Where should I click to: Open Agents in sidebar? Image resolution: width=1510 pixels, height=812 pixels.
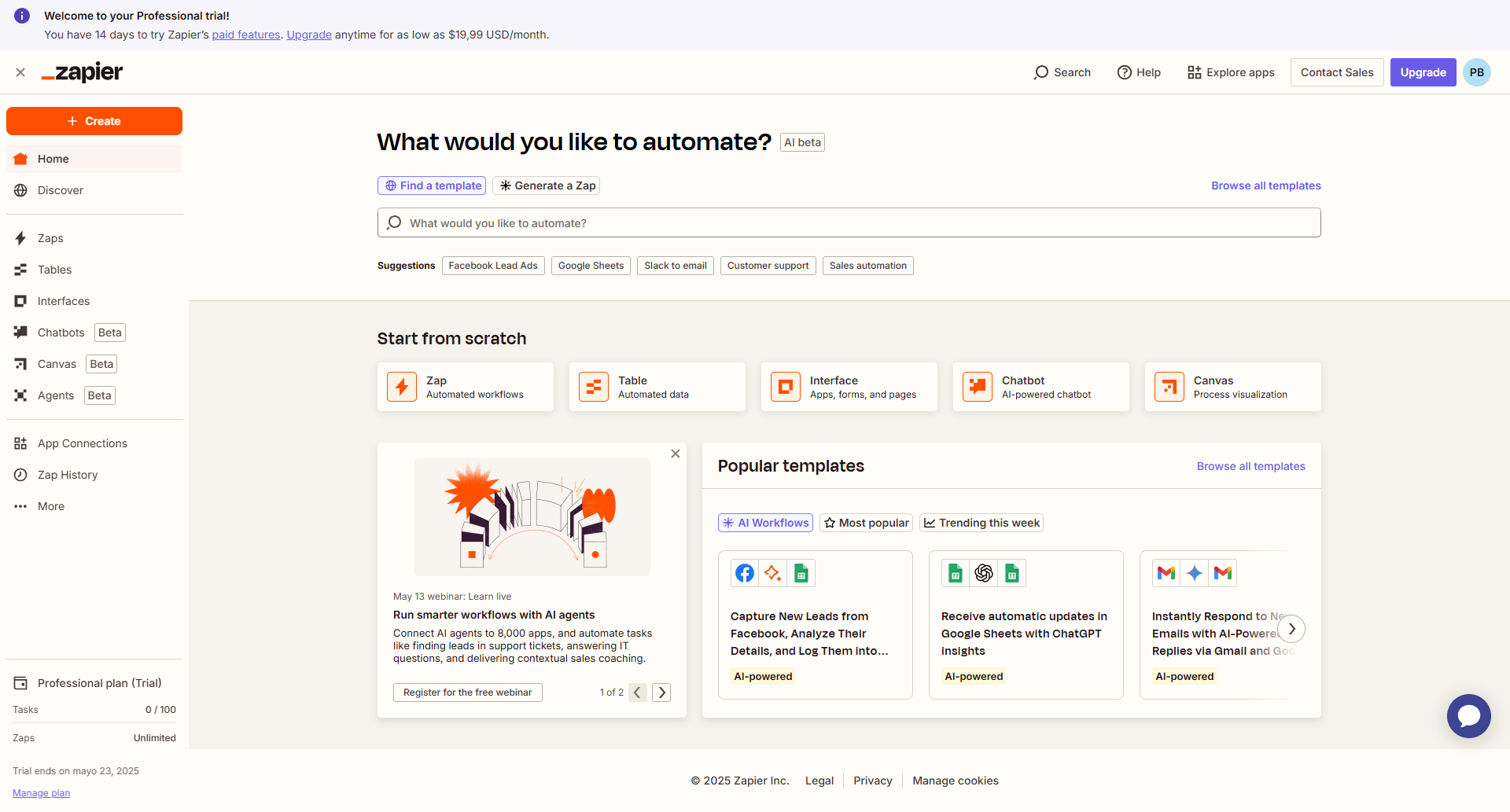click(x=94, y=395)
